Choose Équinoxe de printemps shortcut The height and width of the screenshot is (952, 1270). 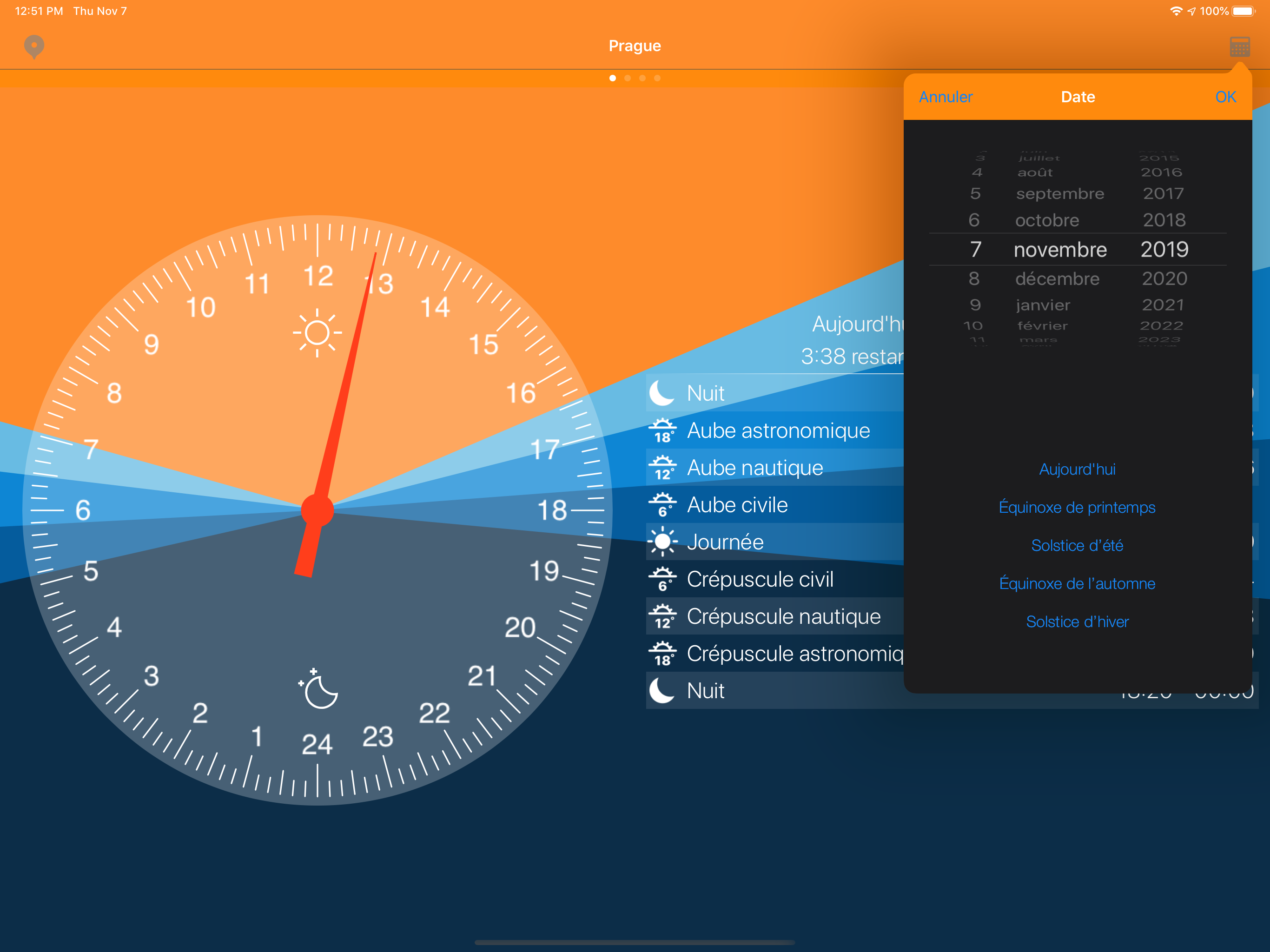click(1077, 508)
